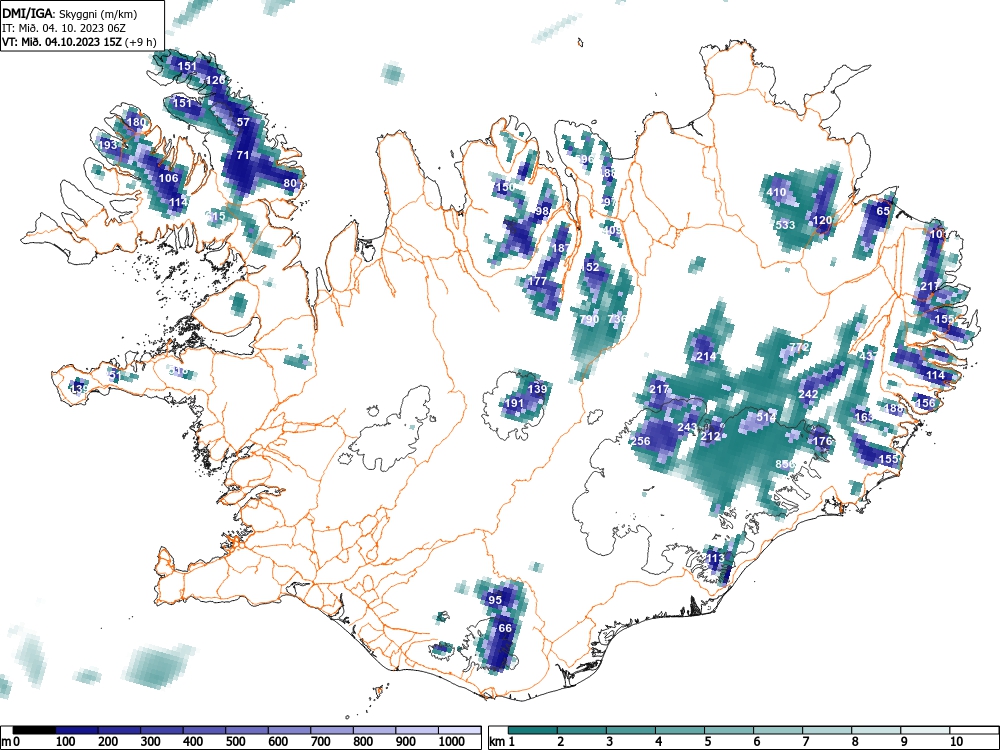Click the visibility value 514
Image resolution: width=1000 pixels, height=750 pixels.
click(767, 418)
